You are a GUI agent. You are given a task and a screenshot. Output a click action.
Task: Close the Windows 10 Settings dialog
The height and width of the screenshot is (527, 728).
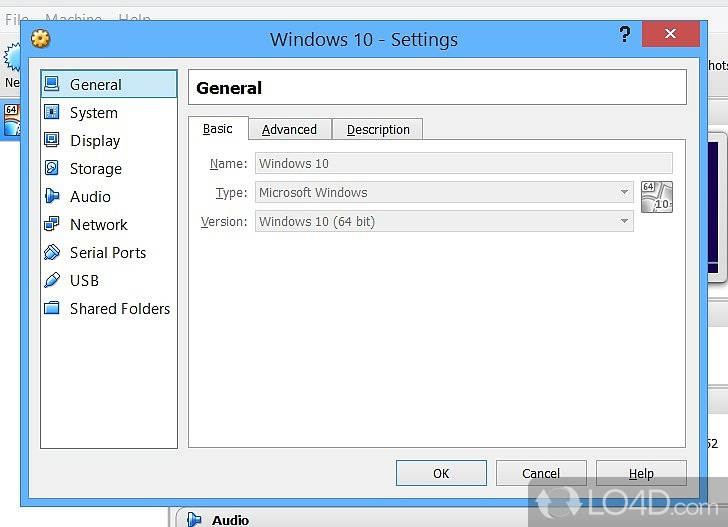[x=670, y=33]
